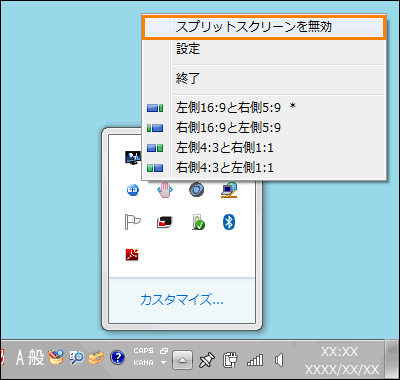Click the red Adobe Acrobat tray icon

[x=132, y=254]
